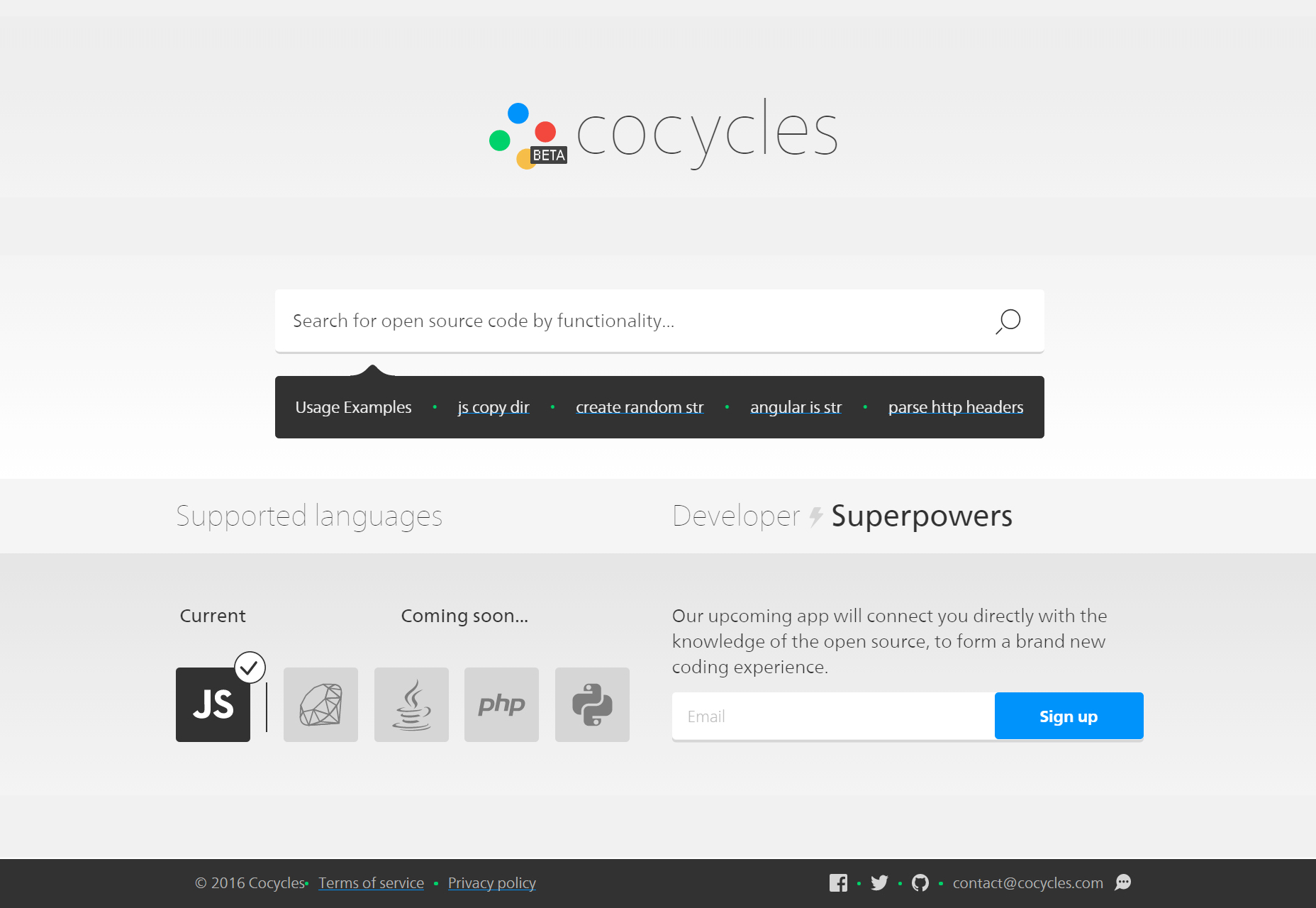
Task: Click the Email input field
Action: click(x=833, y=716)
